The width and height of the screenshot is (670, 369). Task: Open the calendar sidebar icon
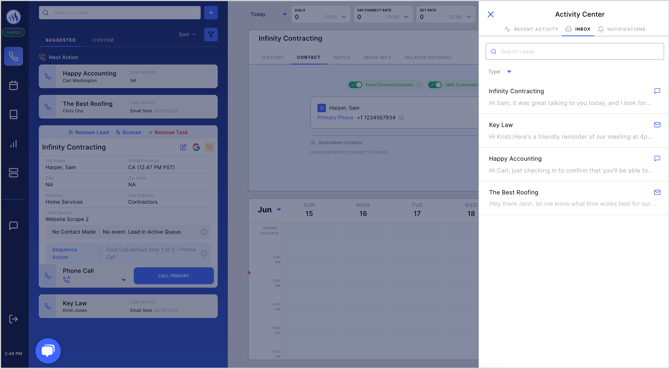click(13, 85)
